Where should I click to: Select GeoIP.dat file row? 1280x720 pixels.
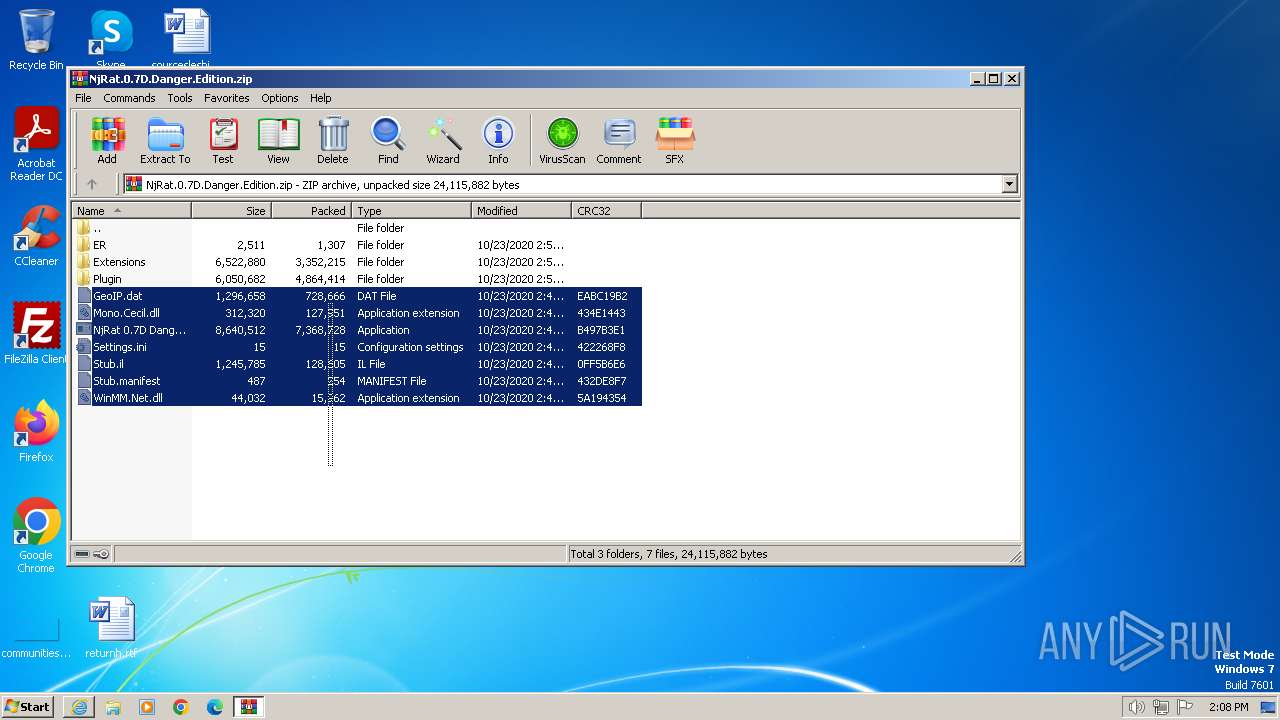(358, 296)
